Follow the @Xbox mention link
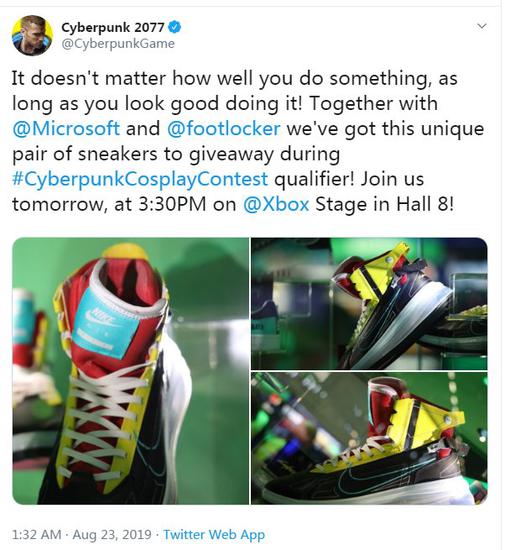This screenshot has width=505, height=550. (x=276, y=204)
